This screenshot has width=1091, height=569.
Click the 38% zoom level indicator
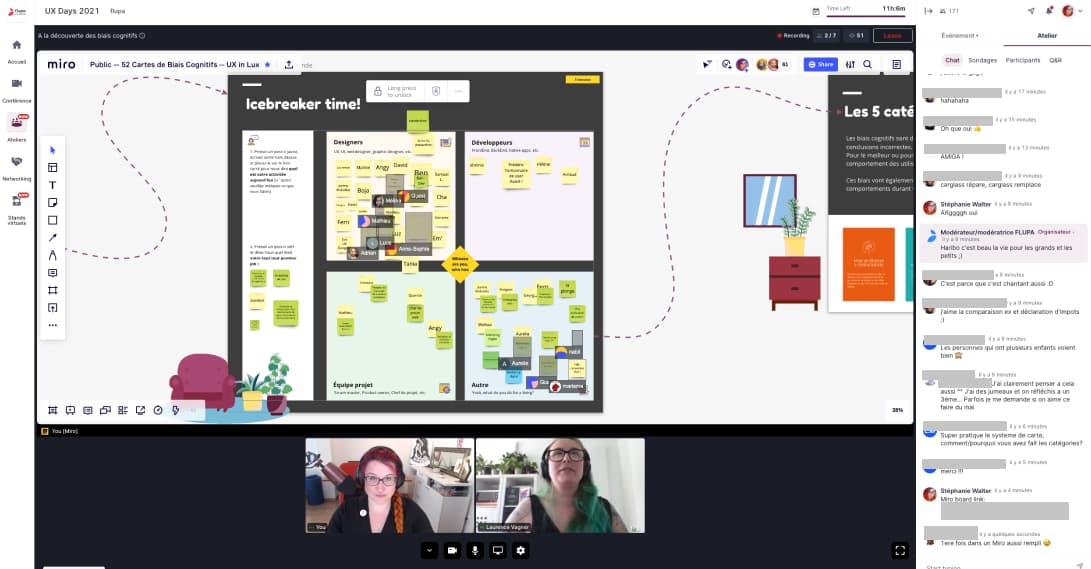897,410
